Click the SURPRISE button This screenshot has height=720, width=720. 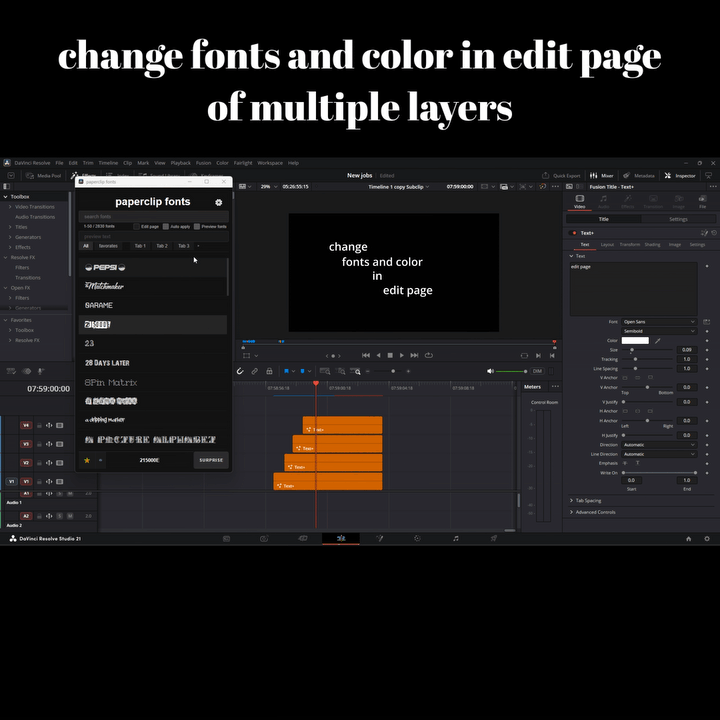click(x=211, y=460)
